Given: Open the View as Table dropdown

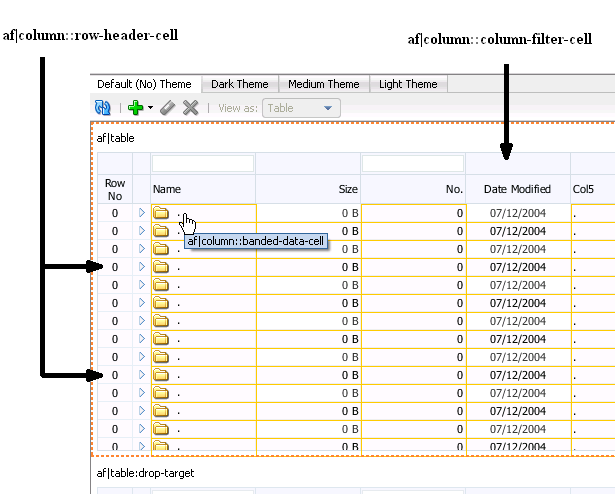Looking at the screenshot, I should click(301, 108).
